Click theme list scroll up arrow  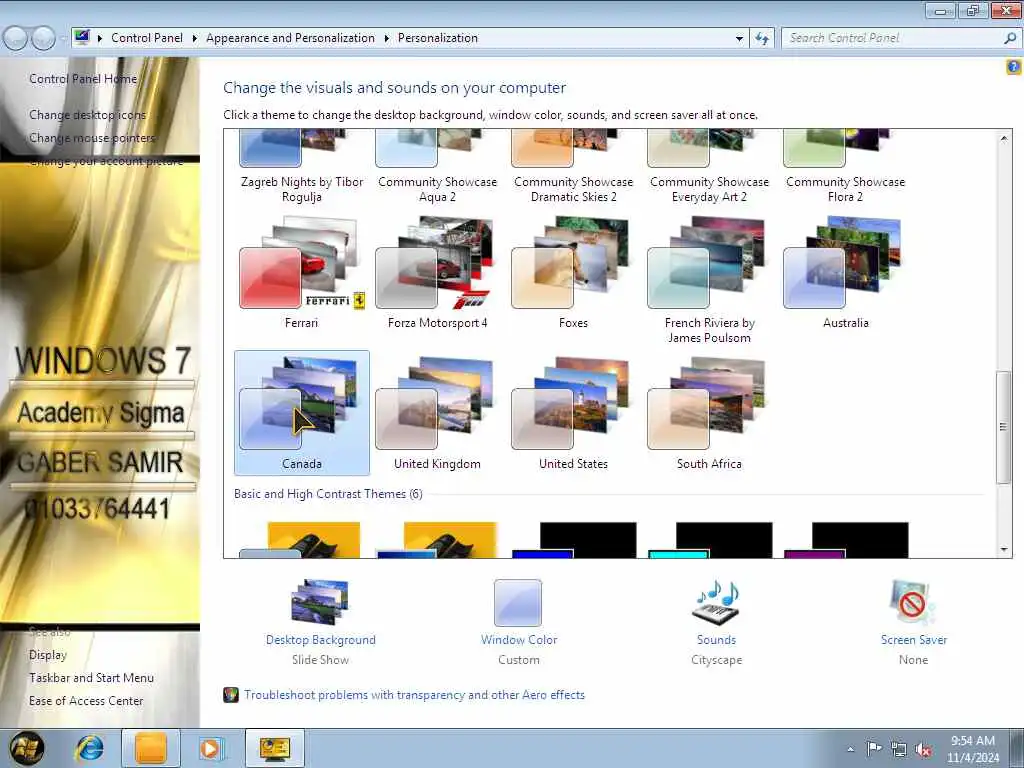click(1004, 138)
